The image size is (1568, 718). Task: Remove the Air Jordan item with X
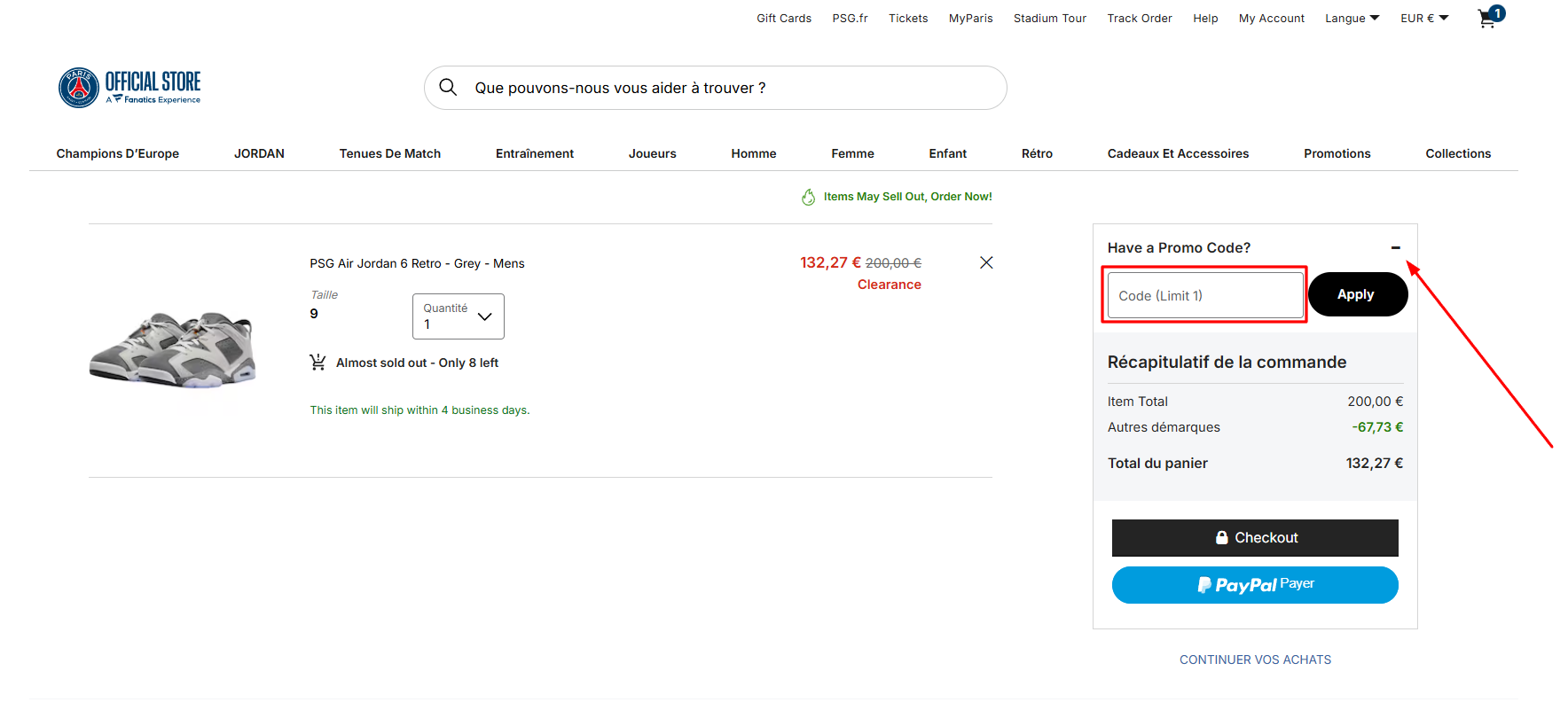[986, 262]
